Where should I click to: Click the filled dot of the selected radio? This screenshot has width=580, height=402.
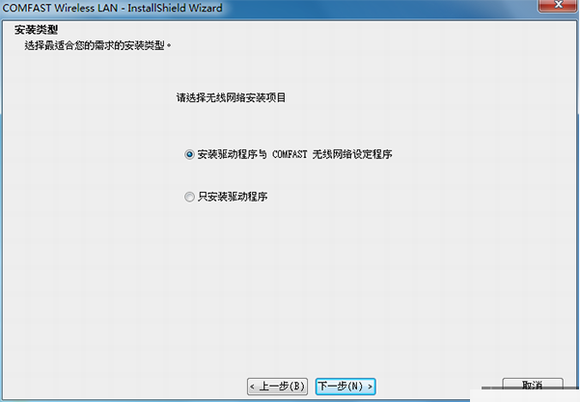coord(189,154)
